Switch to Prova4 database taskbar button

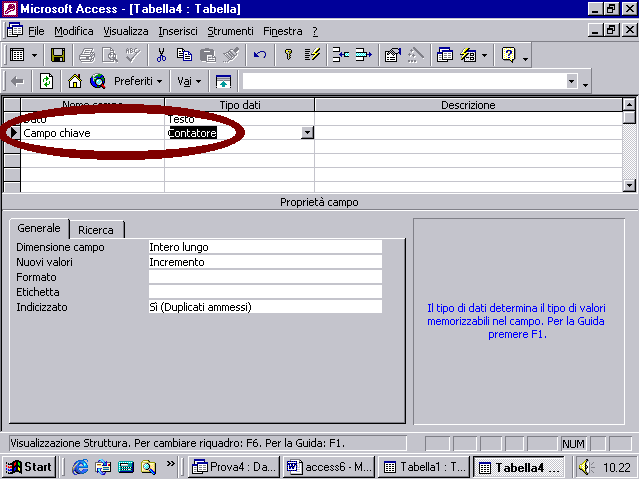pos(234,467)
